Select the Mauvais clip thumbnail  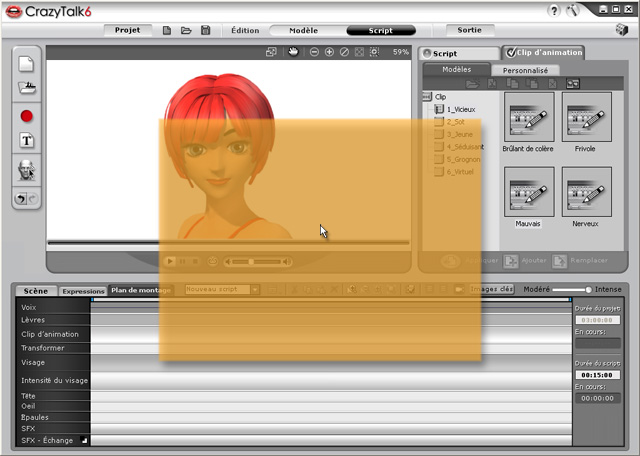pos(529,191)
